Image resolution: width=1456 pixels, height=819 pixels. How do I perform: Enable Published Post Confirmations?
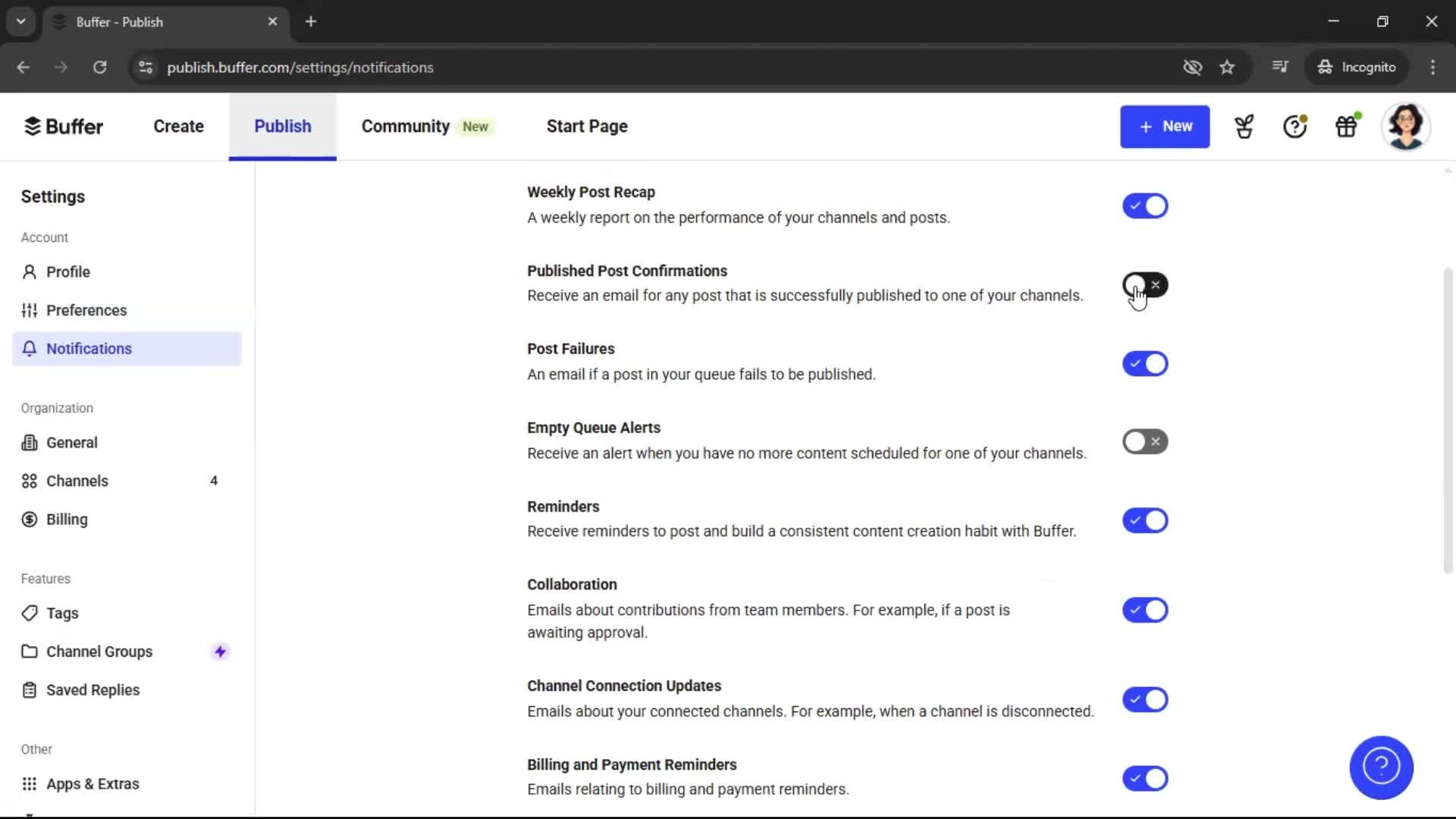(x=1145, y=284)
